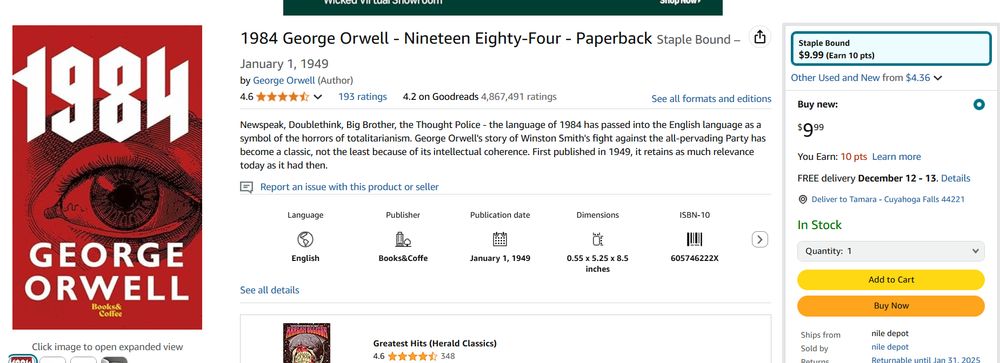The image size is (1000, 363).
Task: Click the share icon beside the title
Action: (759, 37)
